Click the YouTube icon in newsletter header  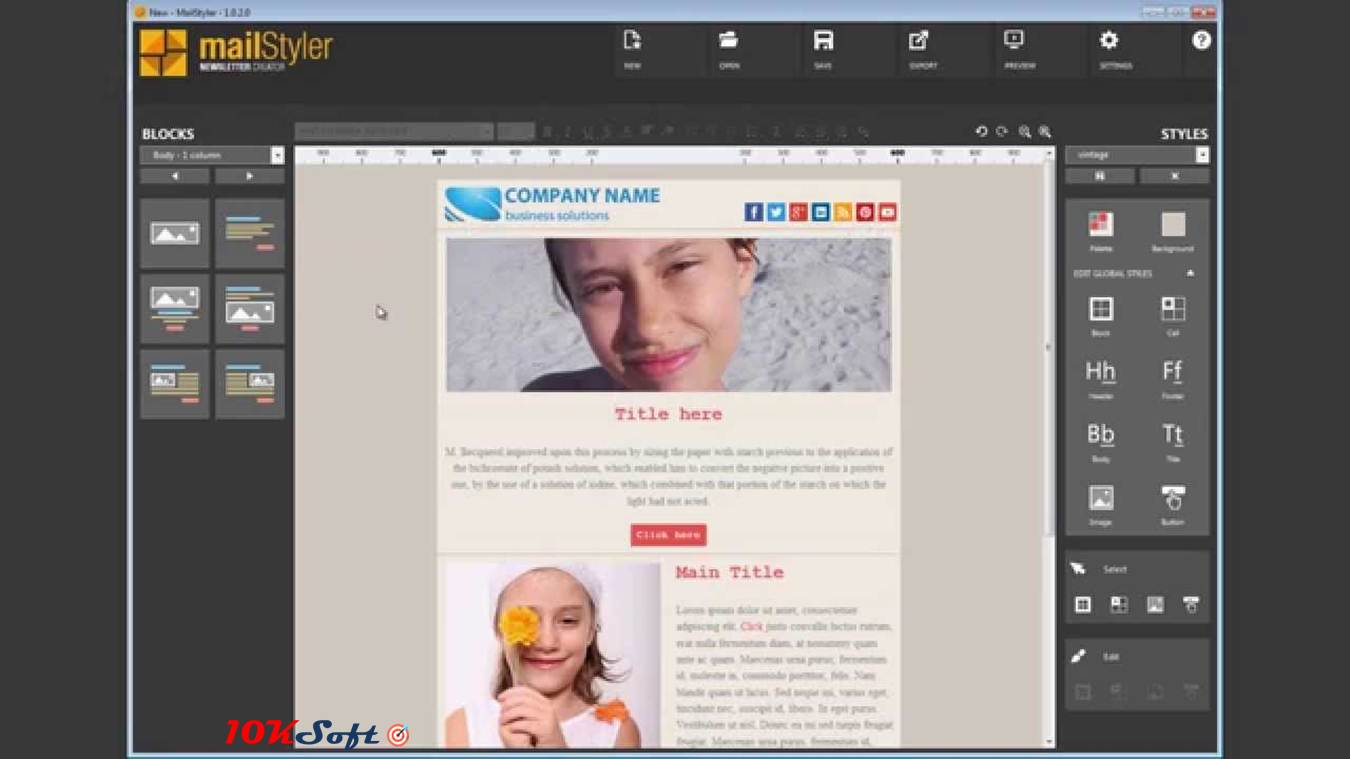click(x=887, y=212)
